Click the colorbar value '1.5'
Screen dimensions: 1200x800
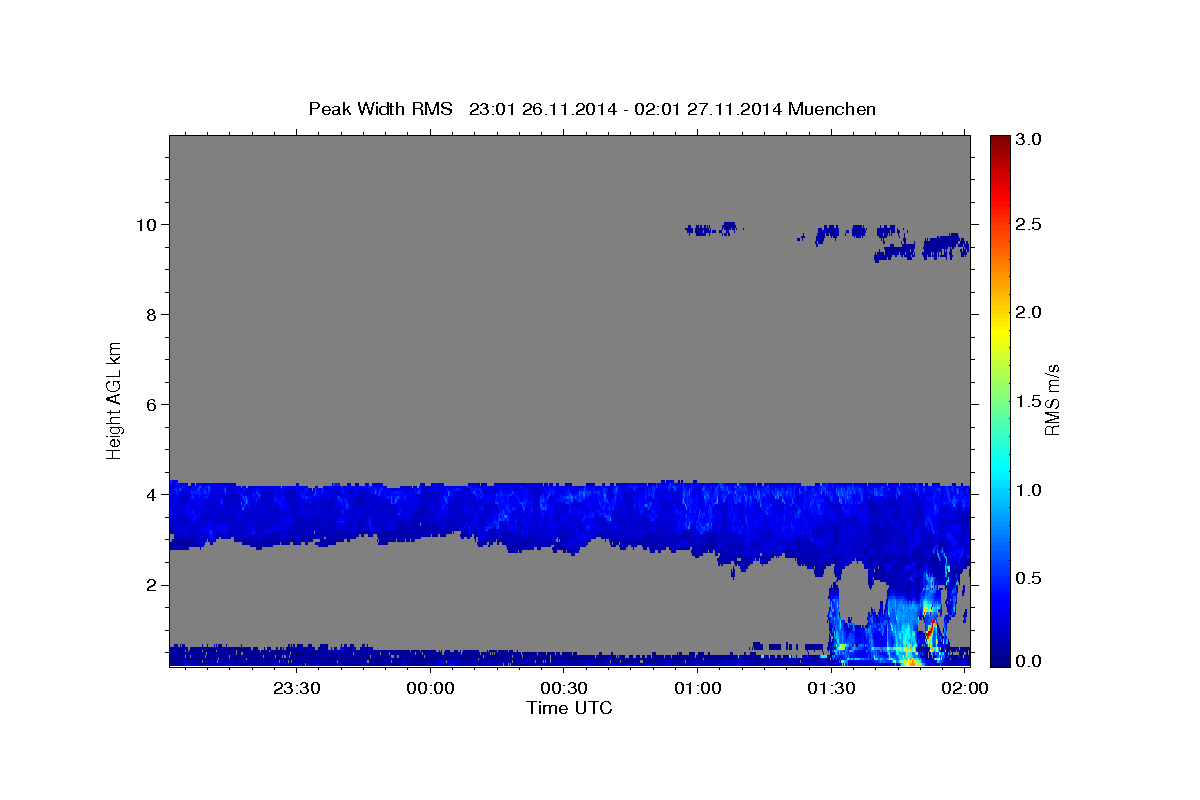tap(1030, 401)
